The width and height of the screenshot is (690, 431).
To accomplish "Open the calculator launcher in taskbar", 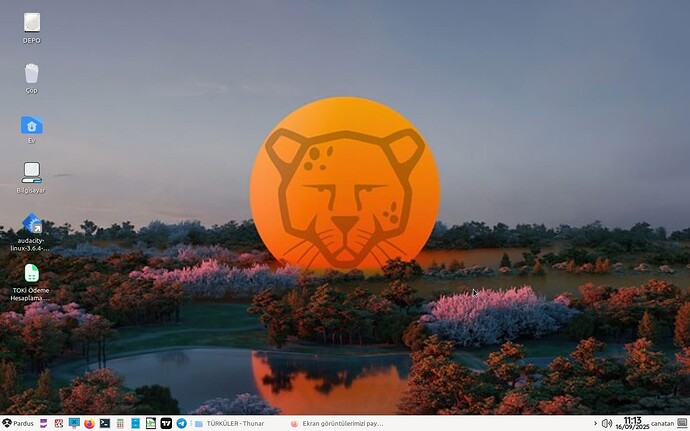I will [120, 424].
